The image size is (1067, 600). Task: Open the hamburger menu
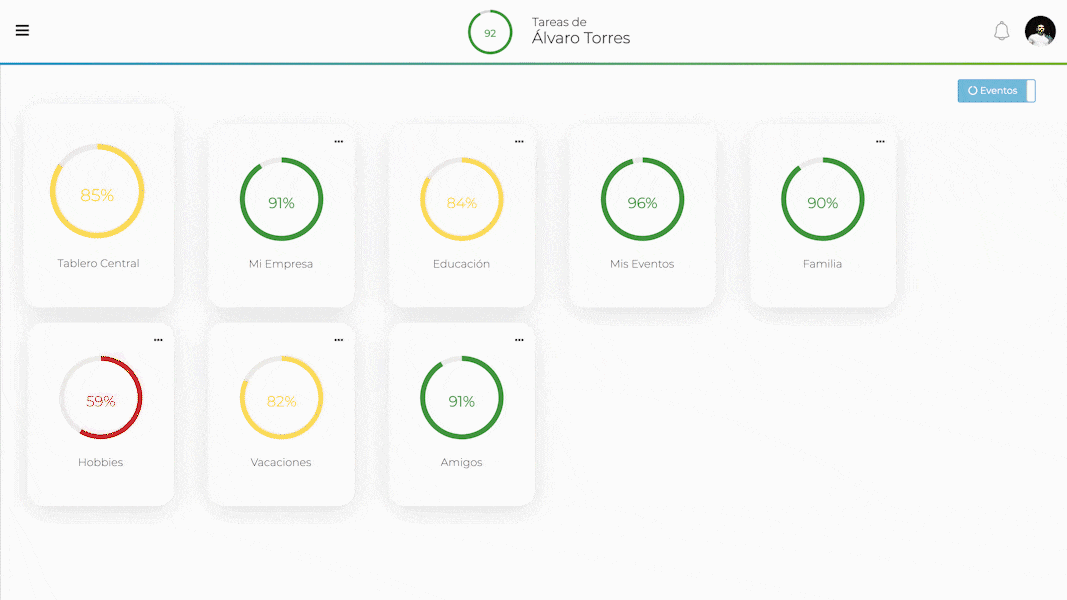[22, 30]
